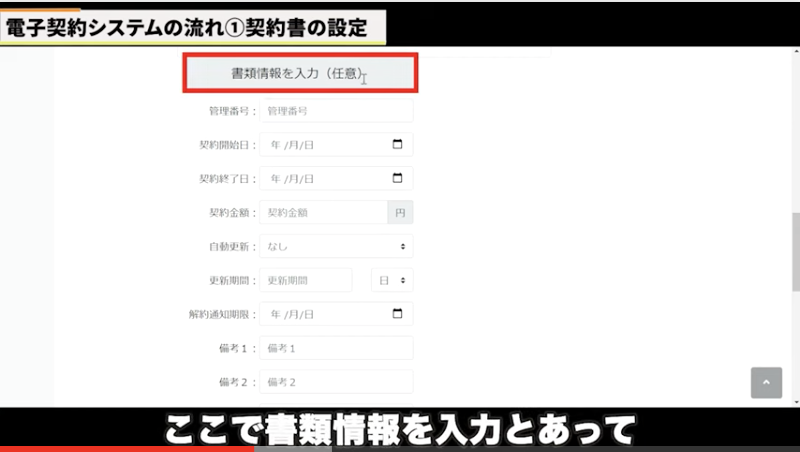Open the 日 unit dropdown beside 更新期間
This screenshot has height=452, width=800.
click(391, 280)
